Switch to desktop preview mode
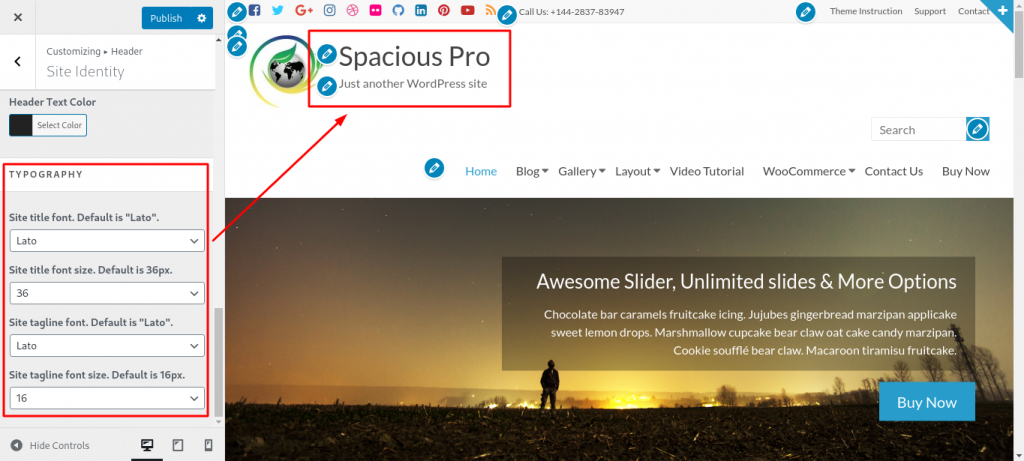This screenshot has width=1024, height=461. point(147,445)
